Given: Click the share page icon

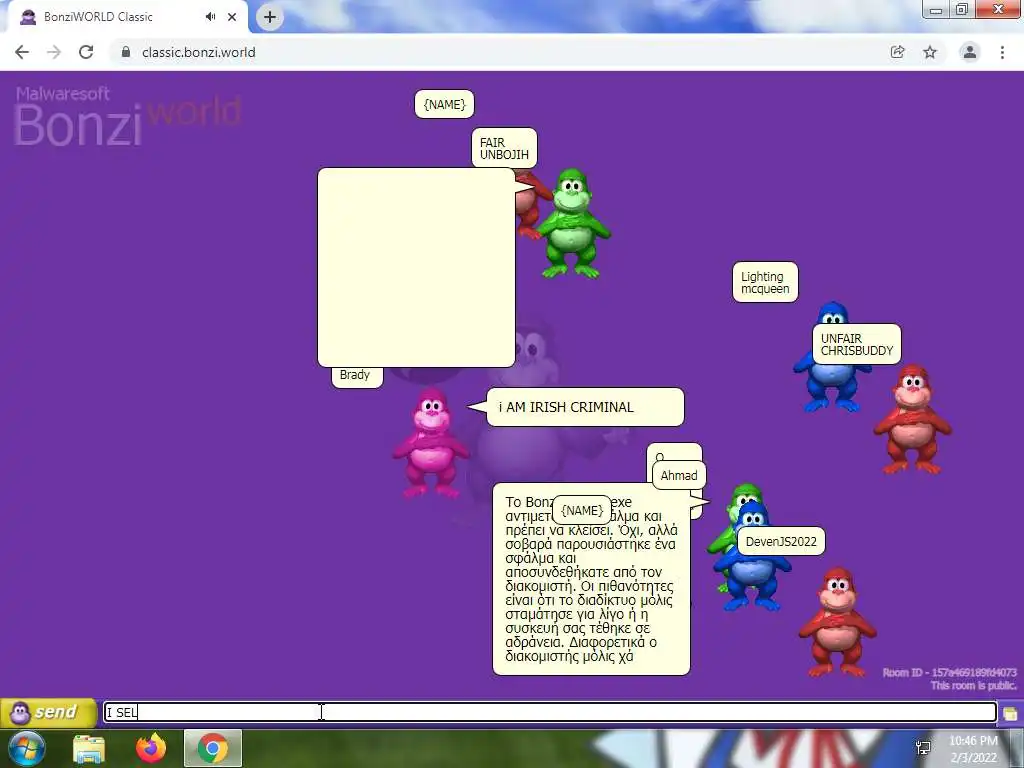Looking at the screenshot, I should tap(898, 52).
